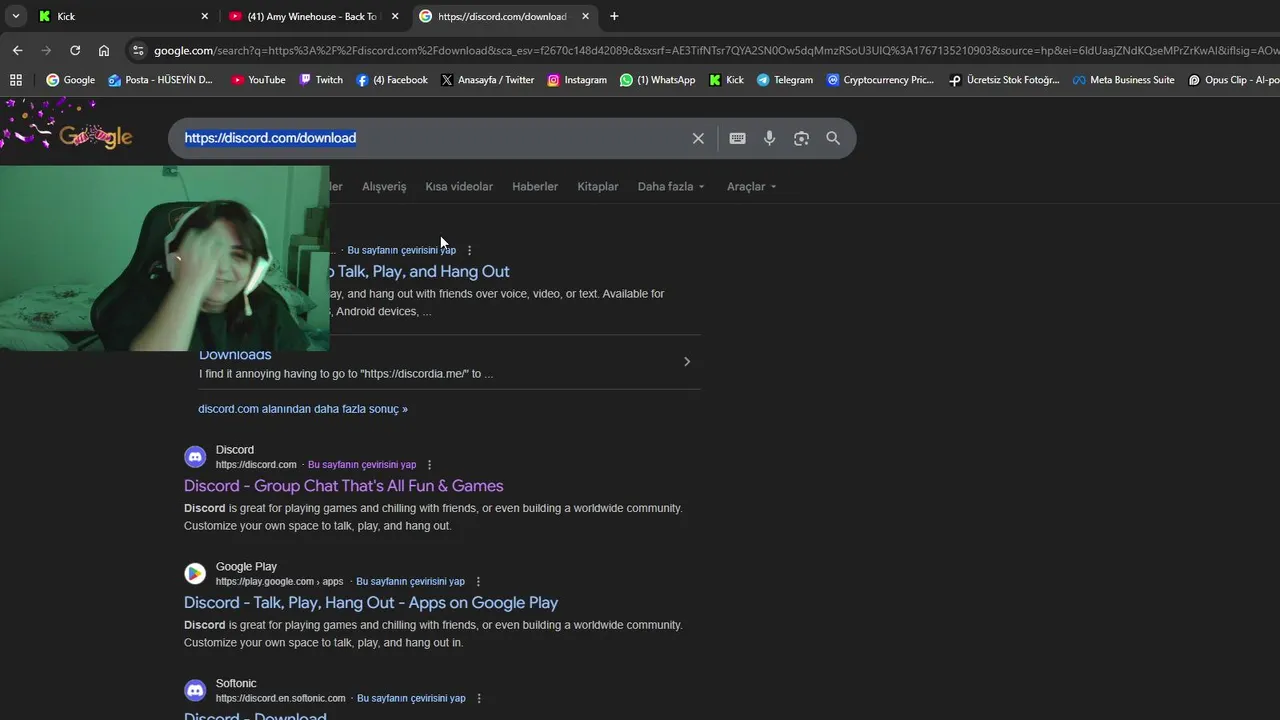Viewport: 1280px width, 720px height.
Task: Select the Alışveriş search tab
Action: click(384, 186)
